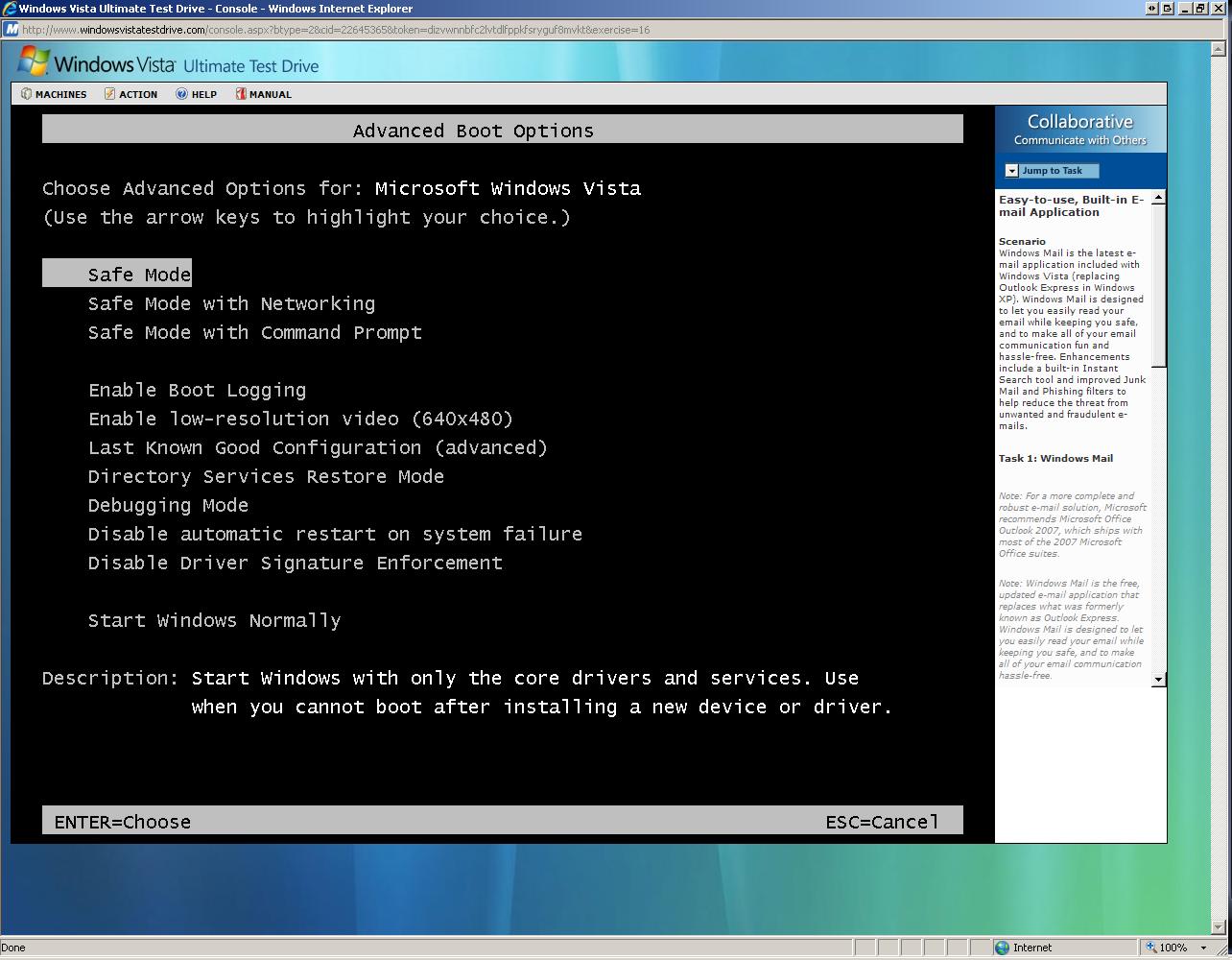The image size is (1232, 960).
Task: Click the ENTER=Choose hint
Action: (x=122, y=822)
